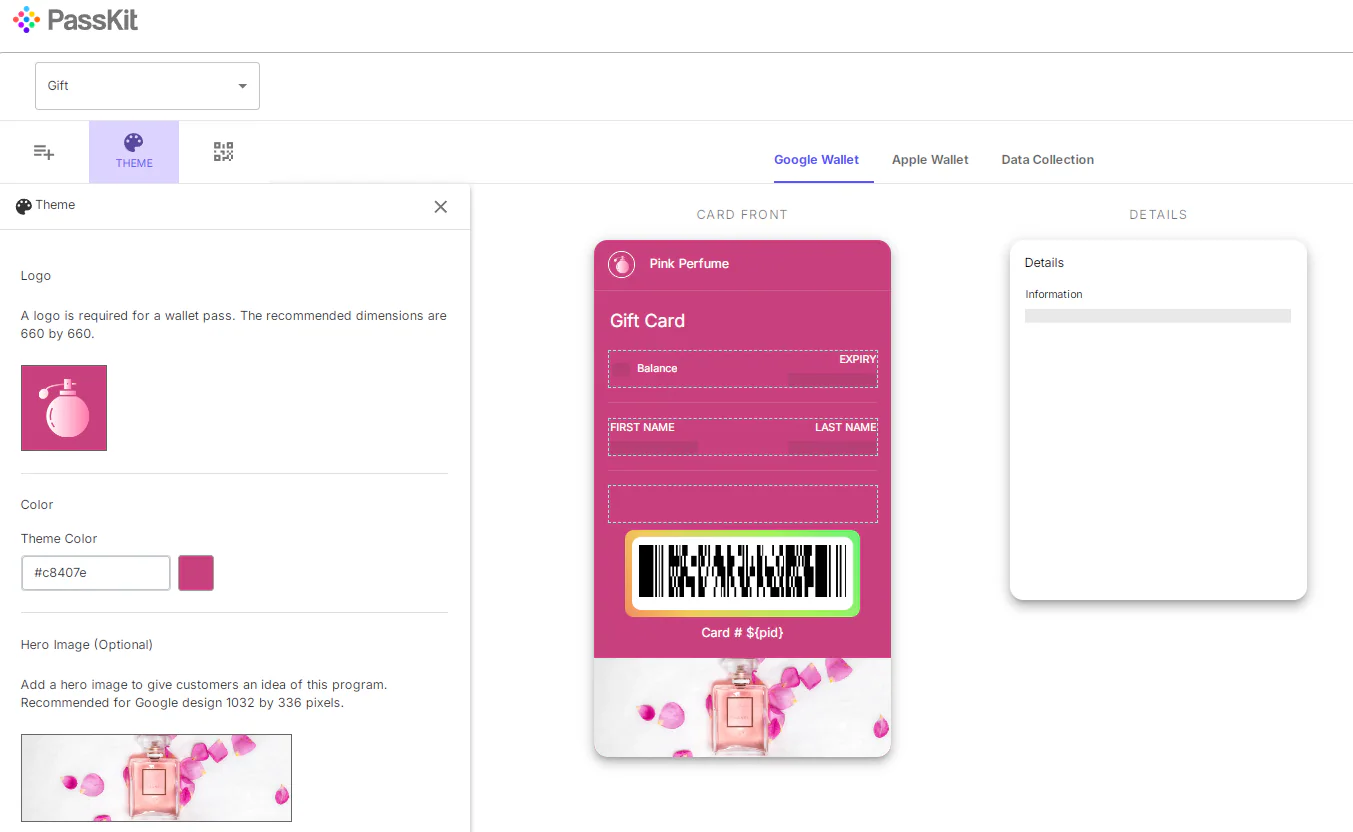Click the PassKit logo

coord(76,20)
